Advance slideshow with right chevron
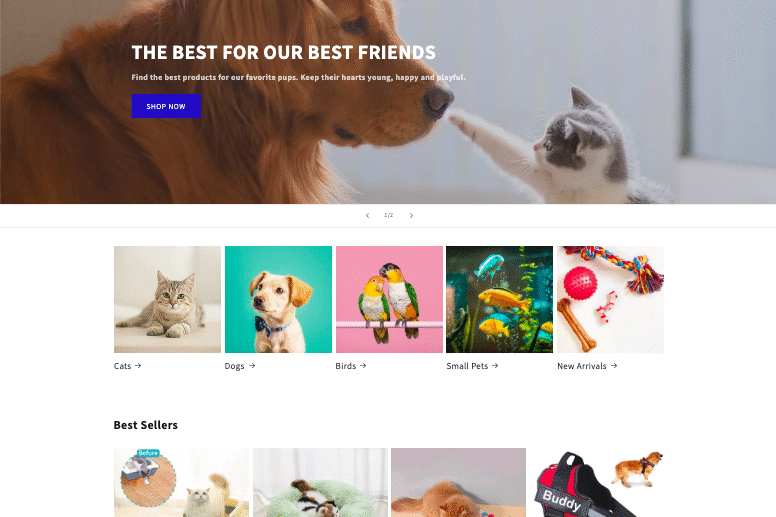776x517 pixels. 411,215
